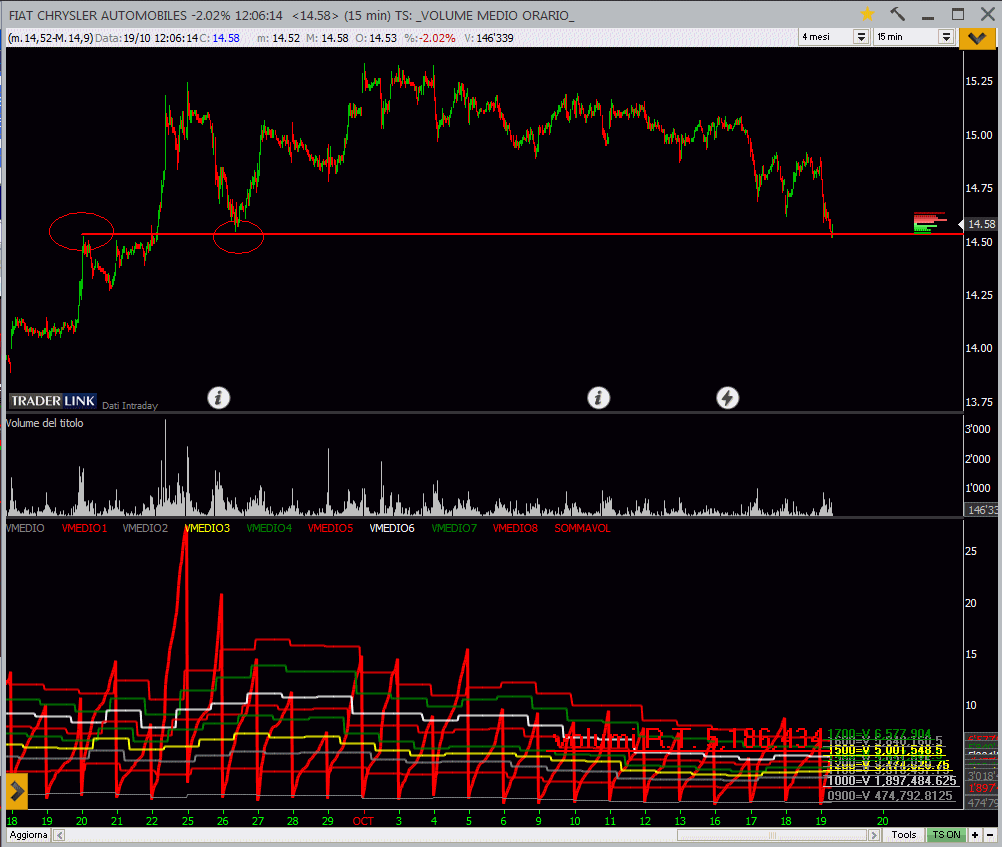1002x847 pixels.
Task: Click the window title FIAT CHRYSLER AUTOMOBILES
Action: [98, 15]
